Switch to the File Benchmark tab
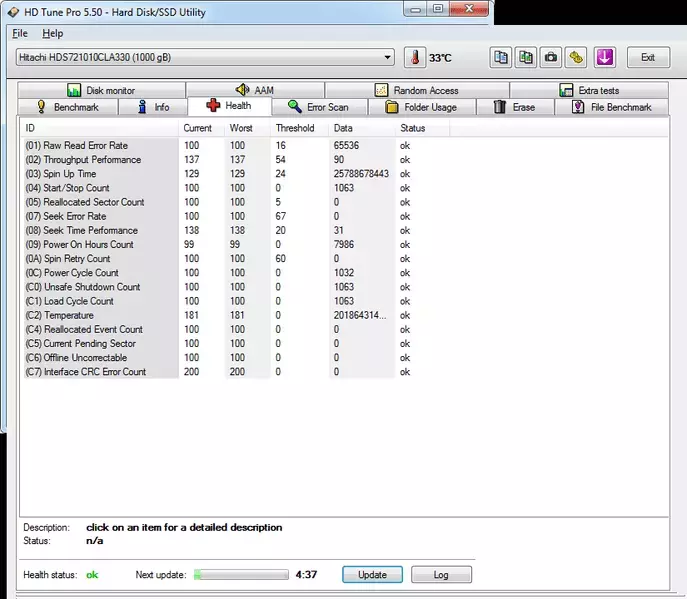687x599 pixels. [612, 107]
